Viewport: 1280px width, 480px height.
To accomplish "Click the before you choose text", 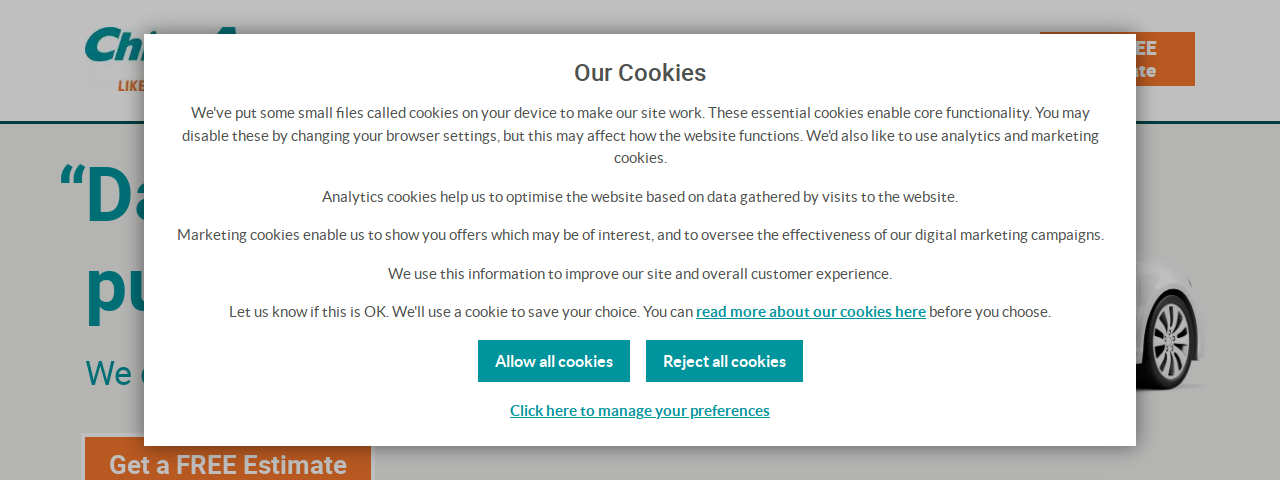I will [x=990, y=311].
